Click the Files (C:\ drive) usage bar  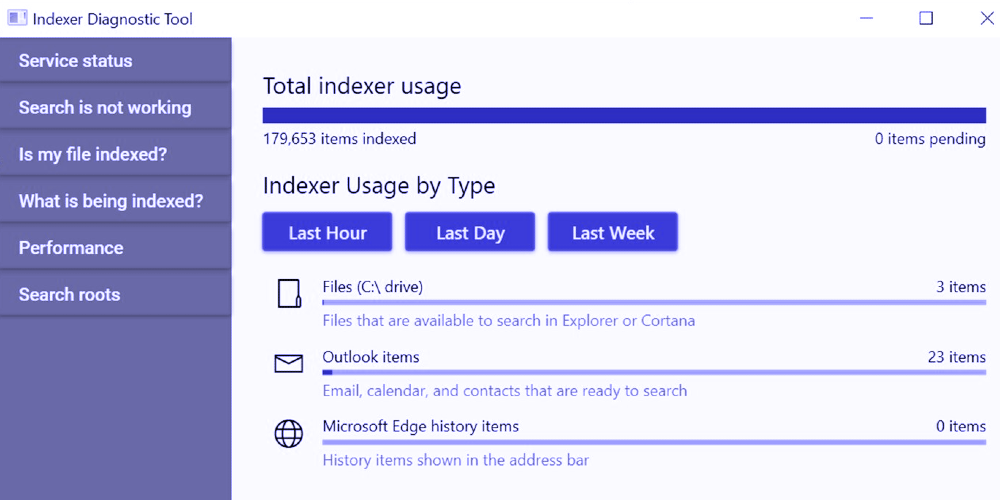point(654,302)
